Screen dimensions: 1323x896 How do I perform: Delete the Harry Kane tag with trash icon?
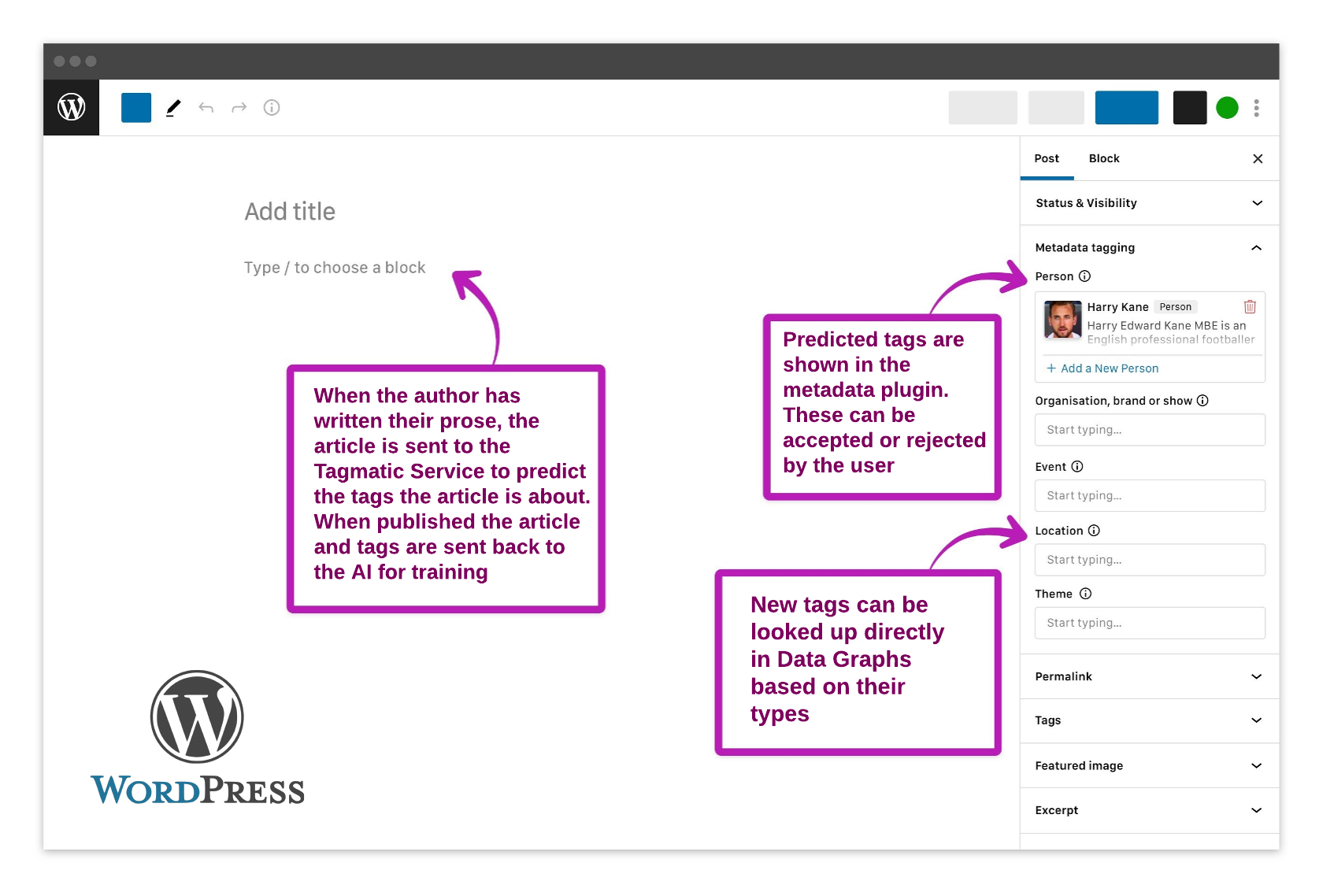1249,307
